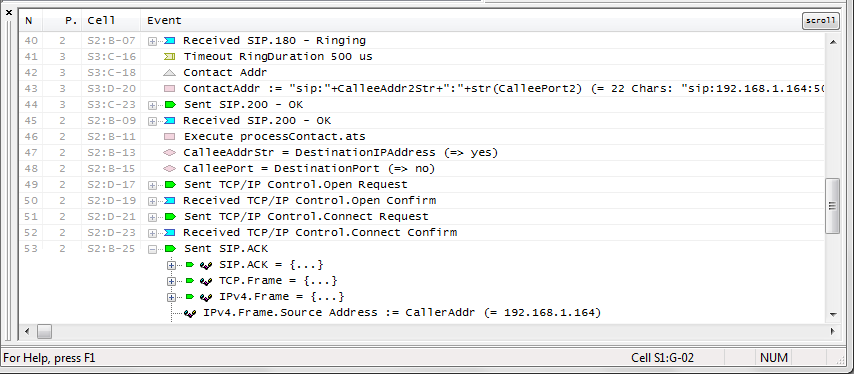Screen dimensions: 854x374
Task: Click the Cell column header
Action: 101,21
